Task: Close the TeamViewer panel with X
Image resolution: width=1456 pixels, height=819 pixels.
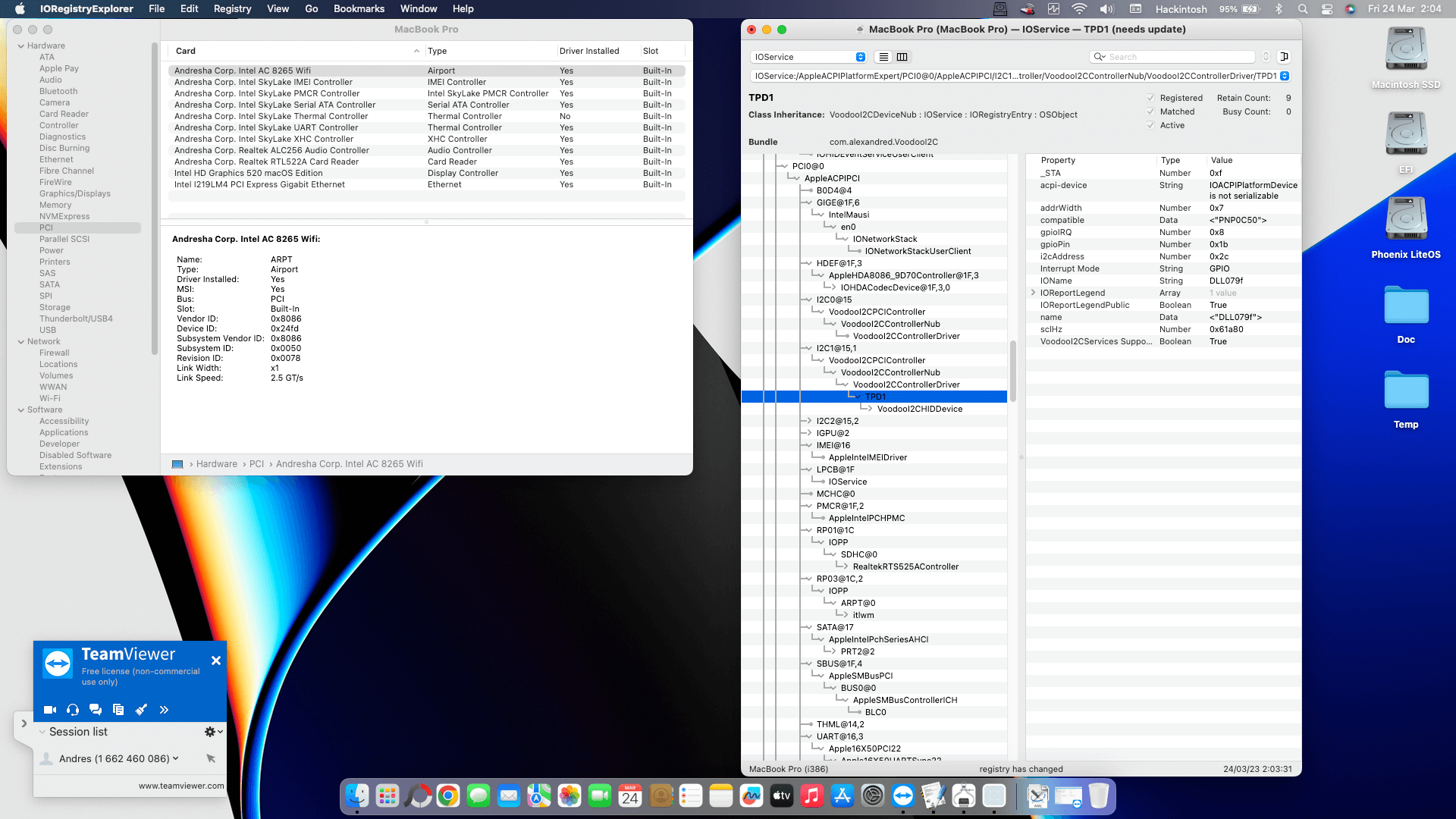Action: click(216, 661)
